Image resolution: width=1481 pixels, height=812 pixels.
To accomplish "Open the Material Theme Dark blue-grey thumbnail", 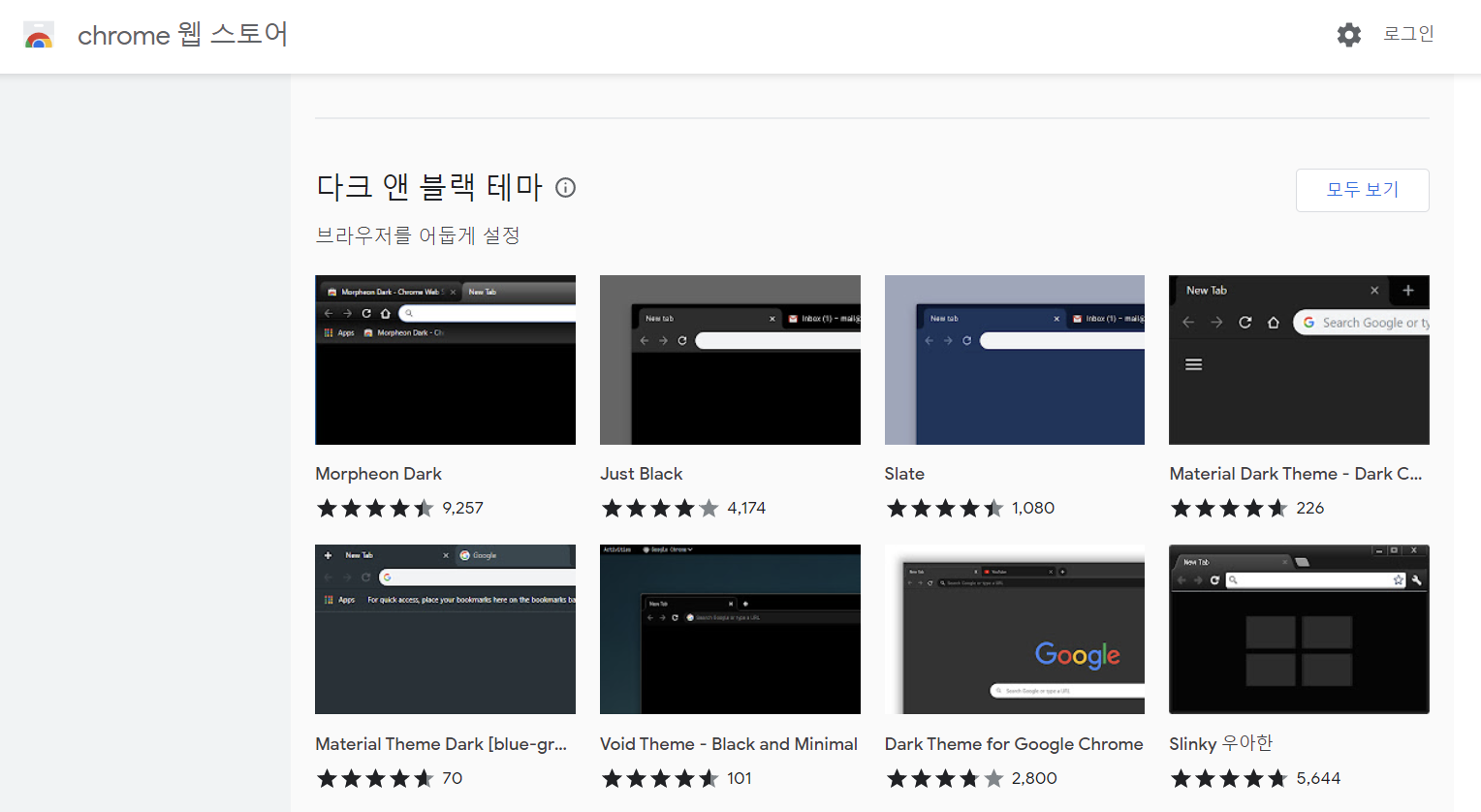I will point(445,629).
